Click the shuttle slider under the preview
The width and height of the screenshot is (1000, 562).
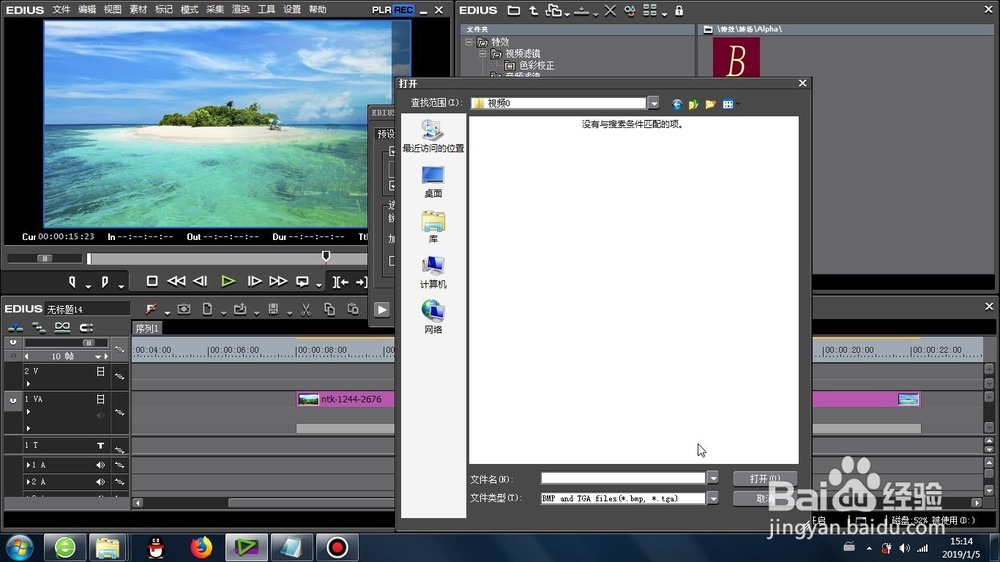tap(45, 258)
